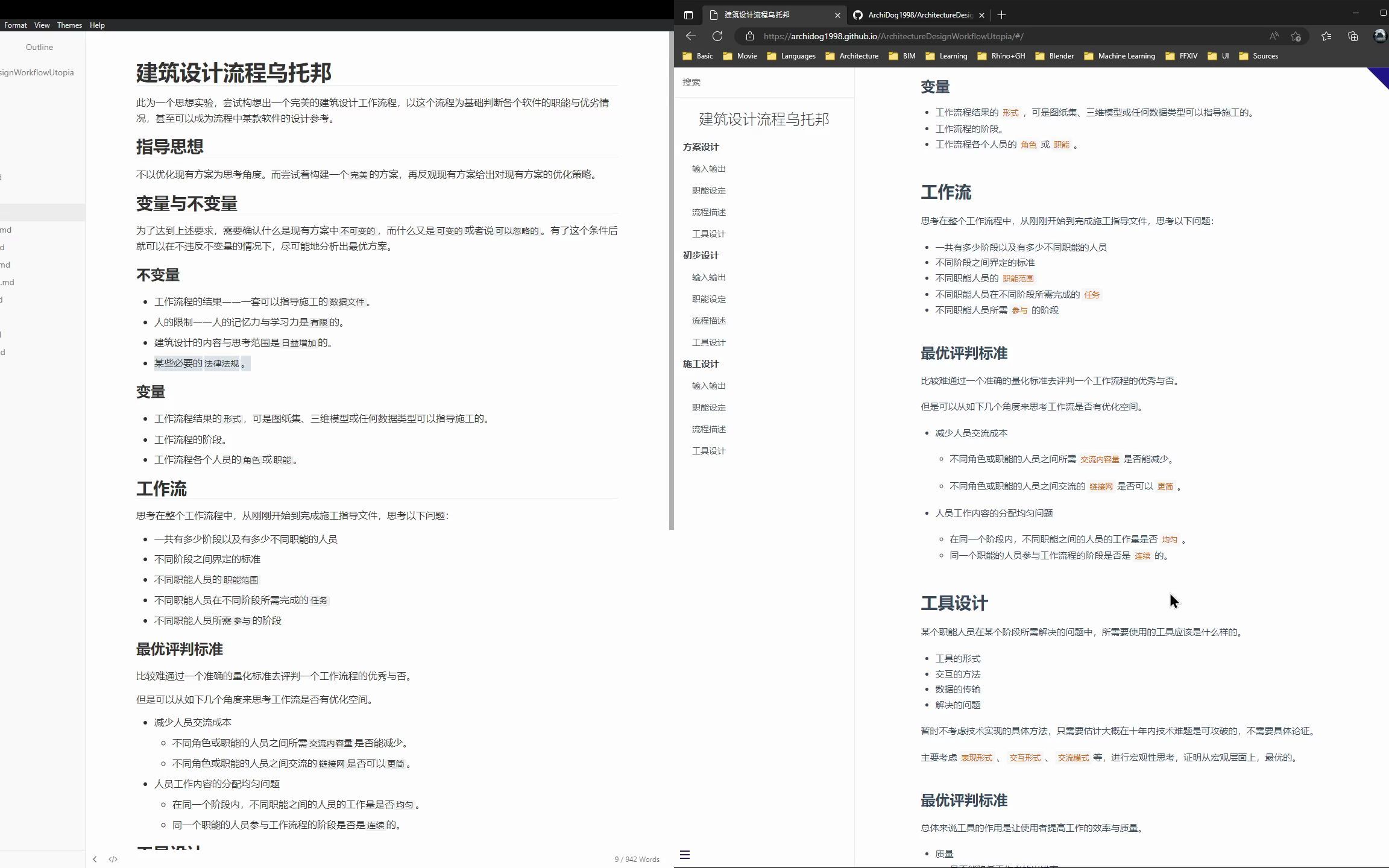Open the Format menu in Typora
The width and height of the screenshot is (1389, 868).
15,25
